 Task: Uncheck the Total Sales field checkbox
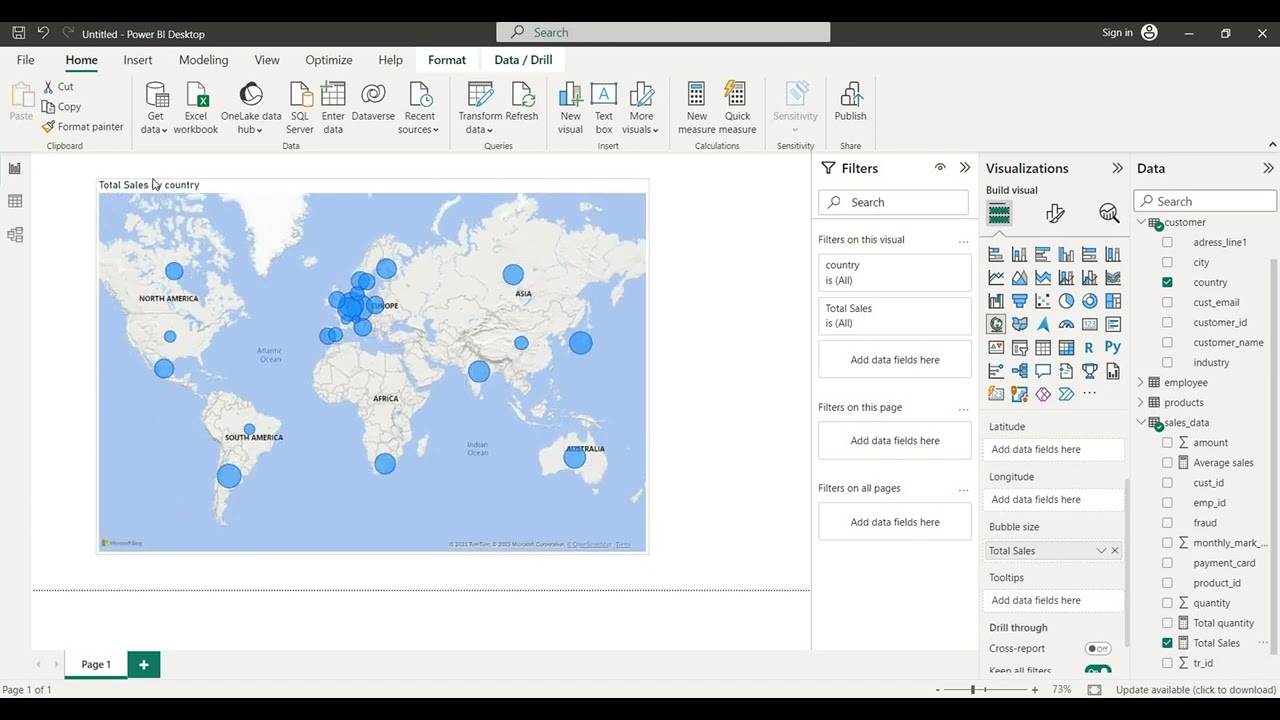tap(1167, 643)
